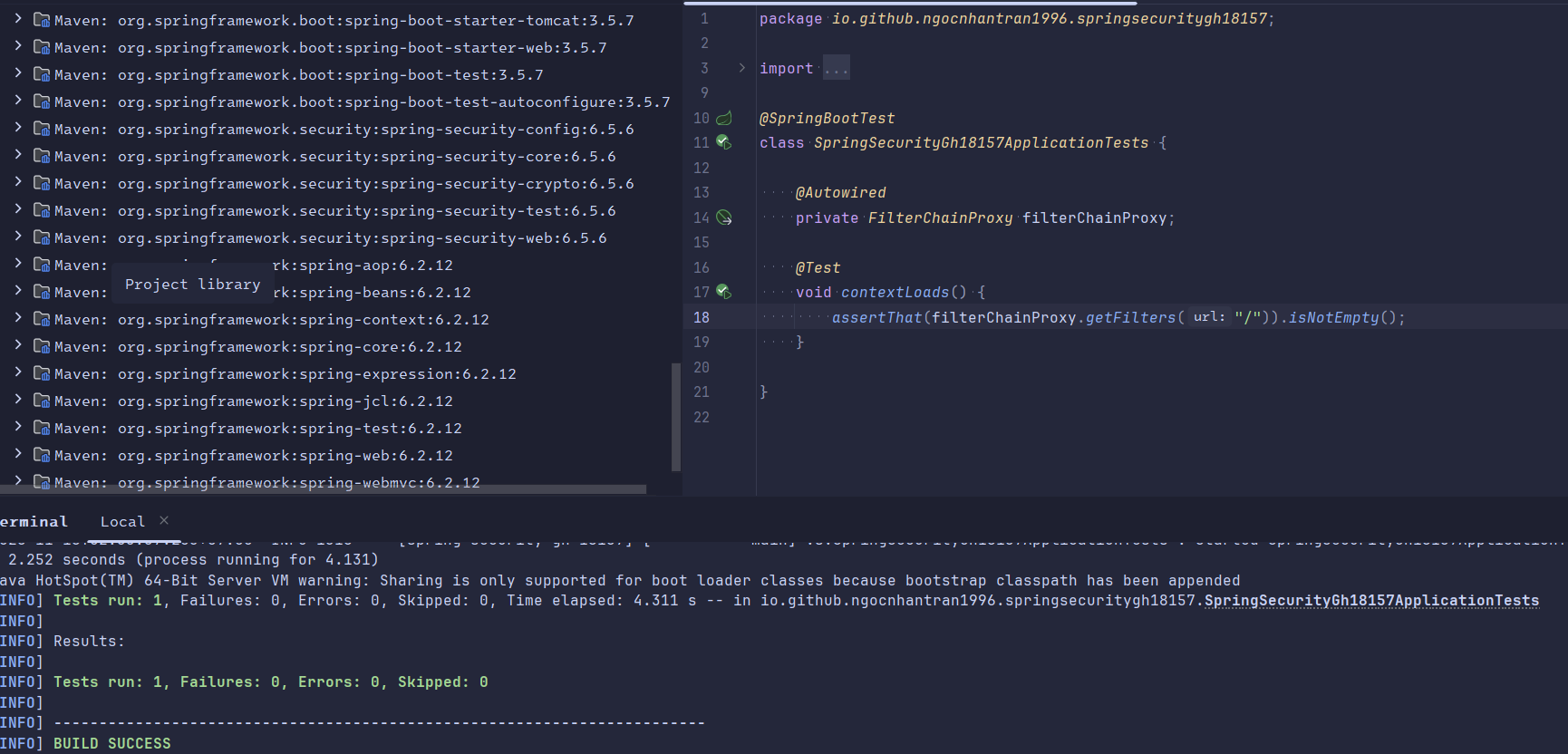
Task: Close the Local terminal tab
Action: (x=164, y=520)
